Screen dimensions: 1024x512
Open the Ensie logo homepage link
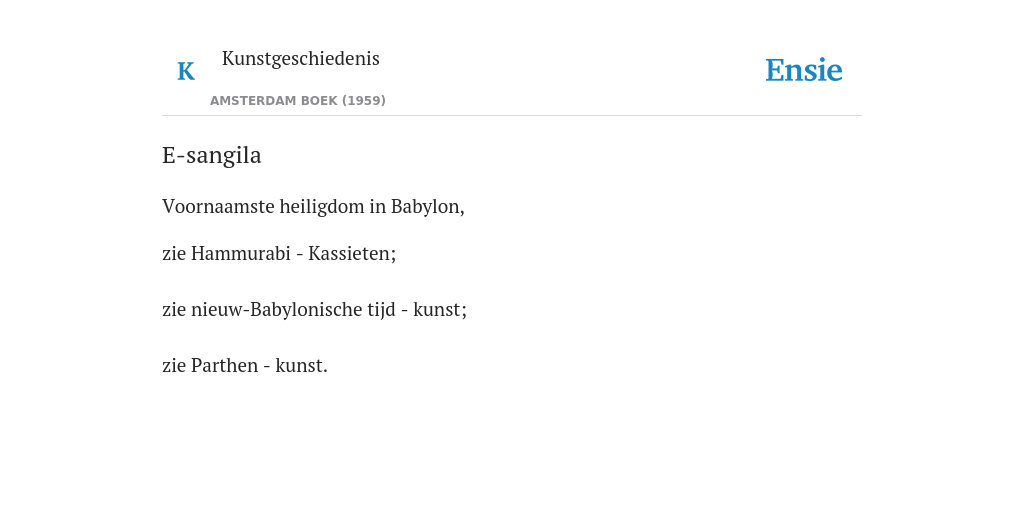coord(804,71)
